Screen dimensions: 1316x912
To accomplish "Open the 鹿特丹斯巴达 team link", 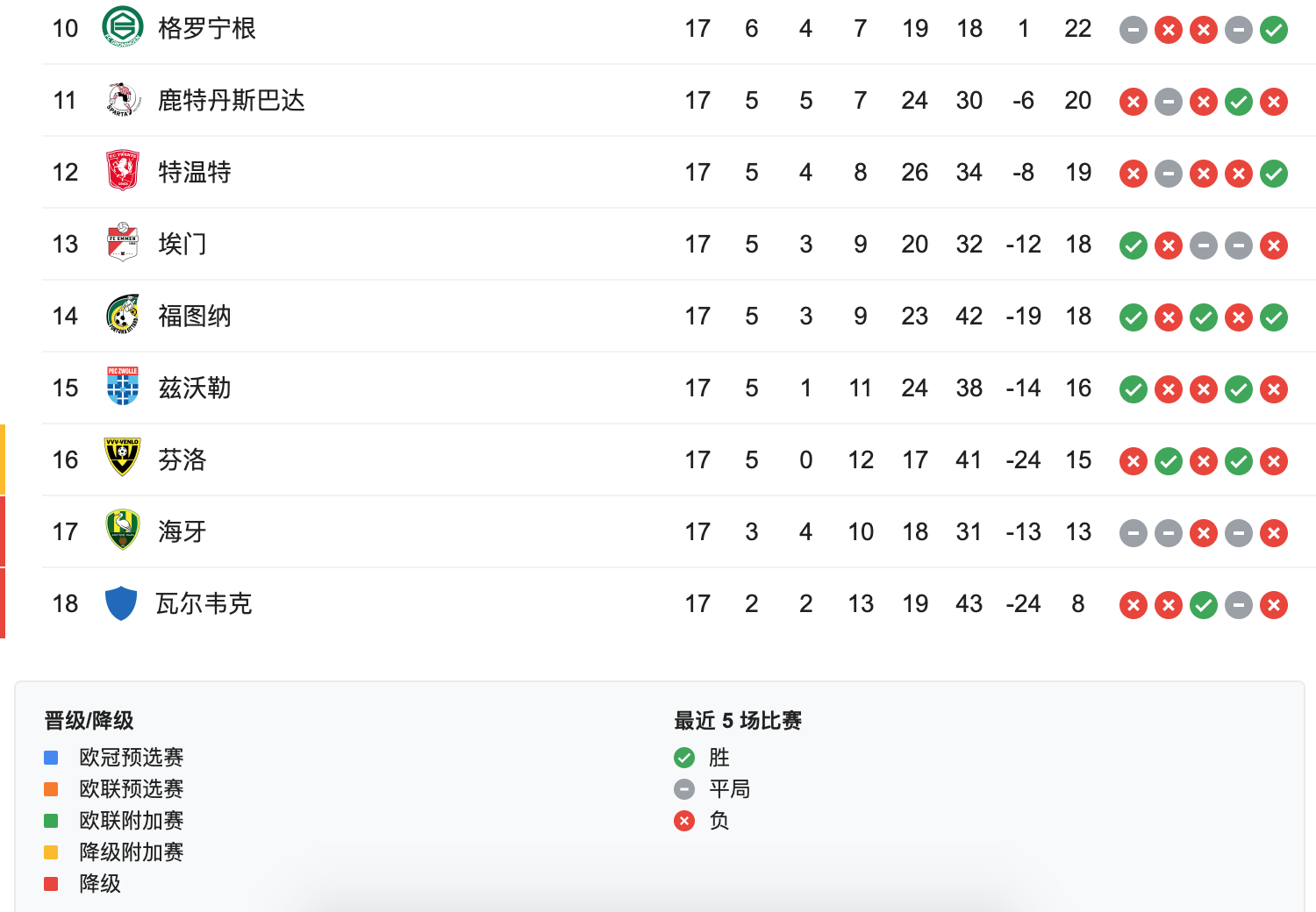I will 232,101.
